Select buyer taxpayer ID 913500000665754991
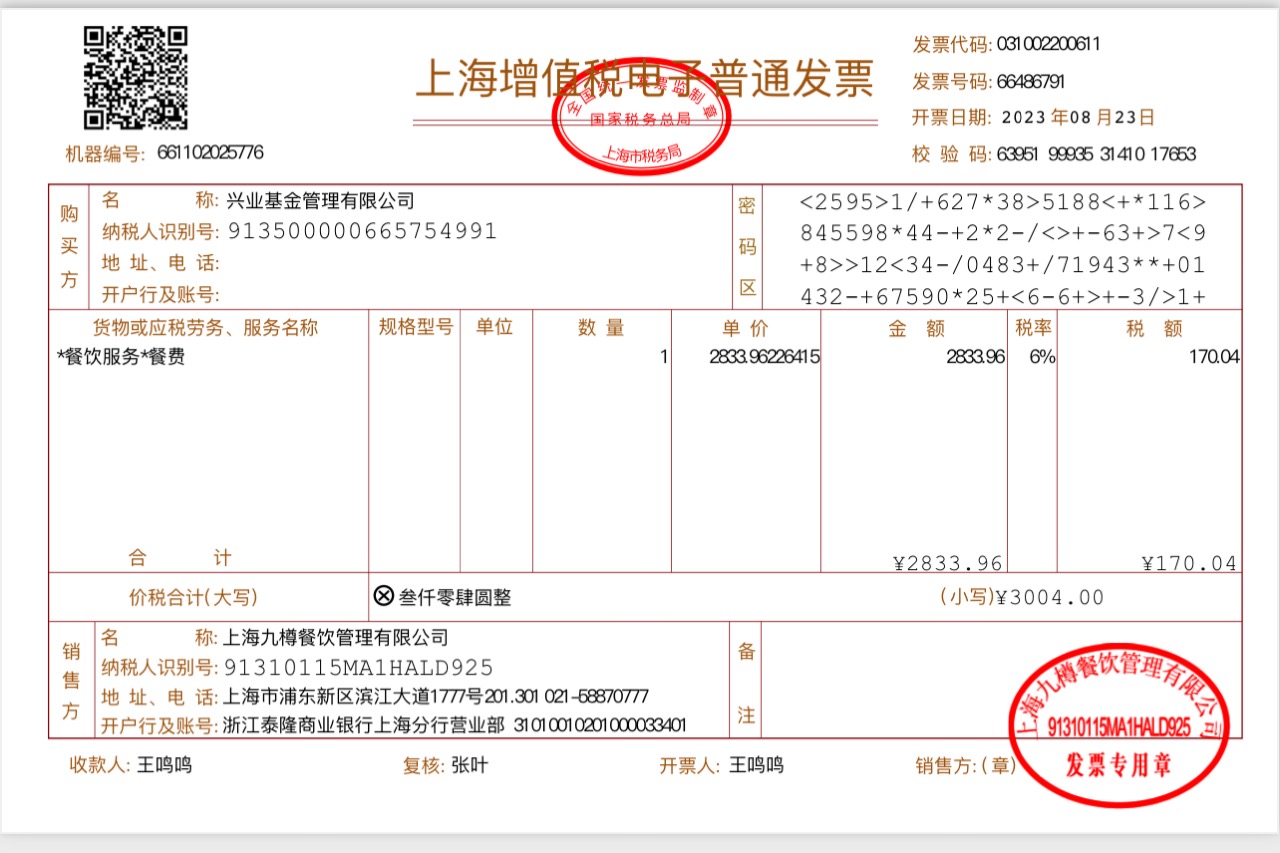 pyautogui.click(x=363, y=232)
